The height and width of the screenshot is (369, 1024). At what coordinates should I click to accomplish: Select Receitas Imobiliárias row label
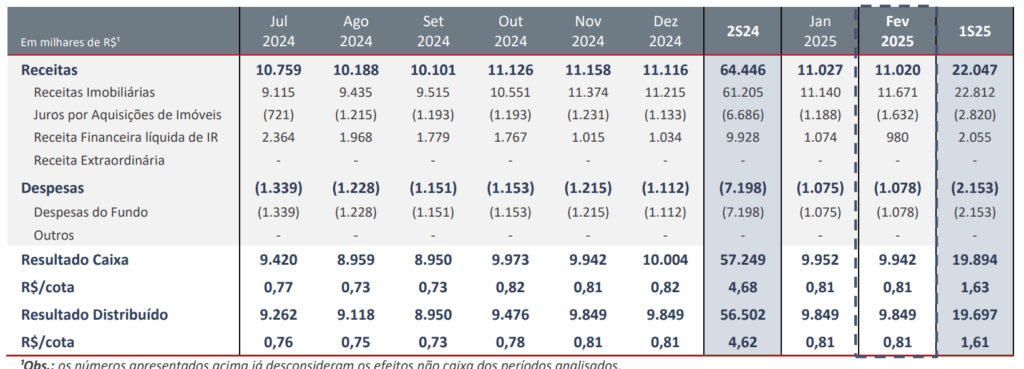point(94,93)
